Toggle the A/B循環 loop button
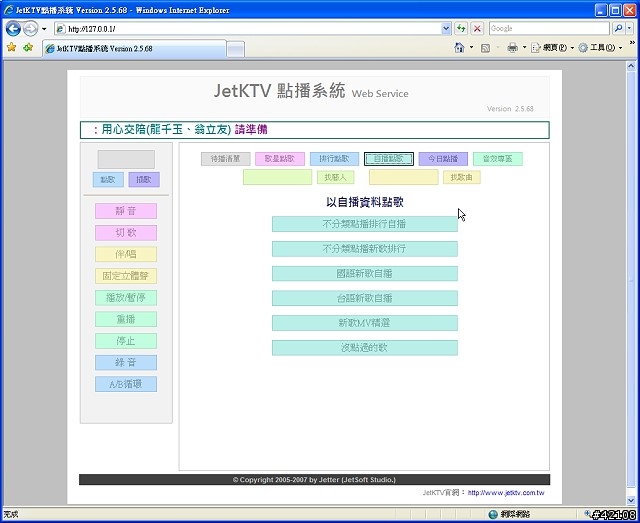The image size is (640, 523). click(x=126, y=384)
